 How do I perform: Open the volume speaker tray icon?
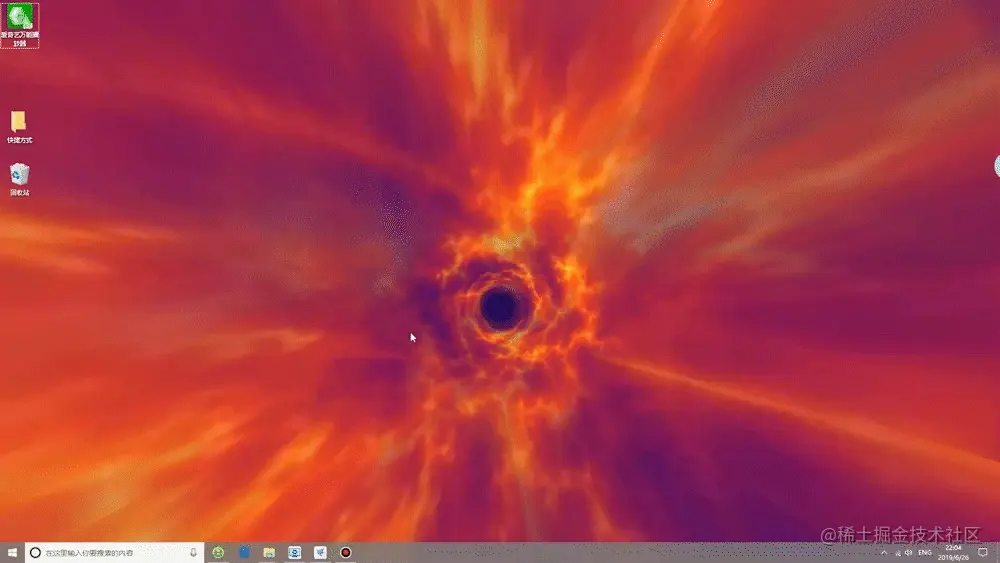pos(909,553)
